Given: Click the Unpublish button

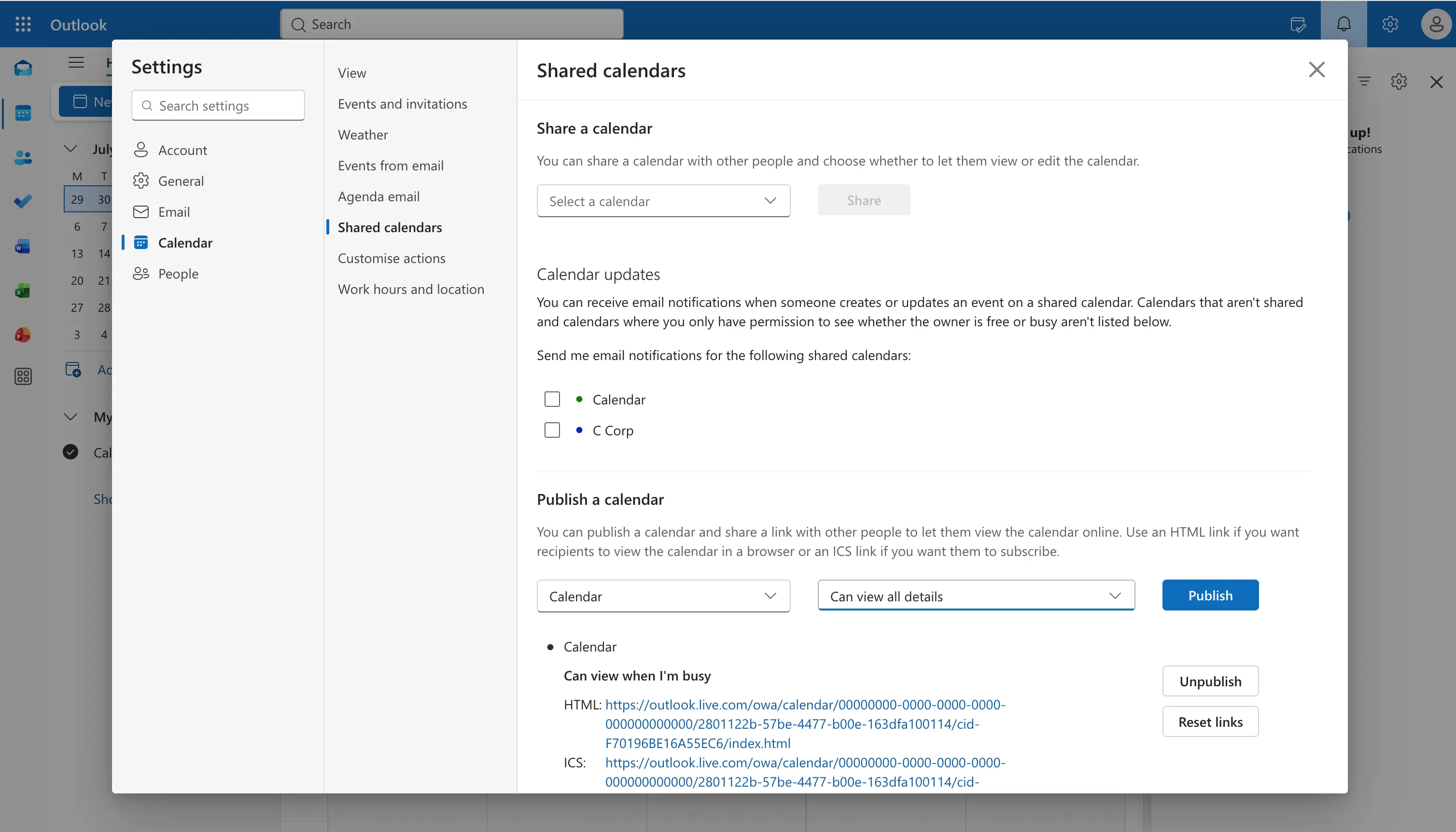Looking at the screenshot, I should 1210,680.
